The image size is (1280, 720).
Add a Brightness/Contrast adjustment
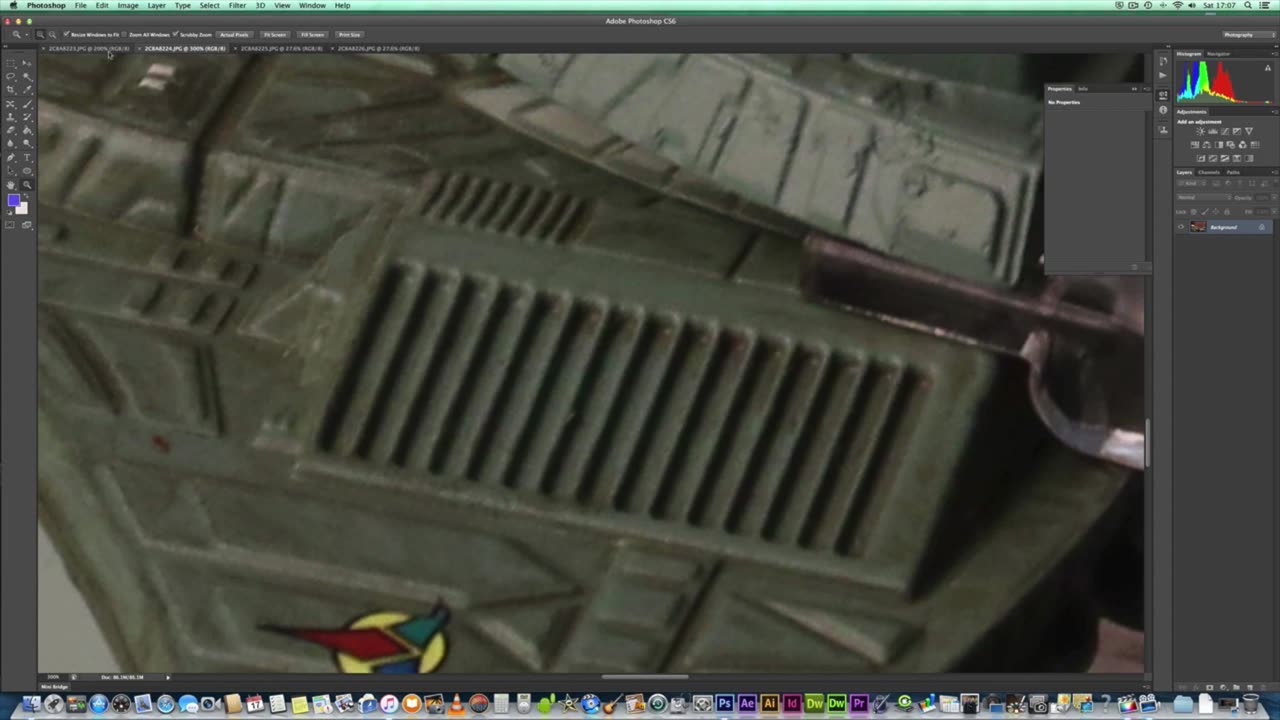[1200, 131]
